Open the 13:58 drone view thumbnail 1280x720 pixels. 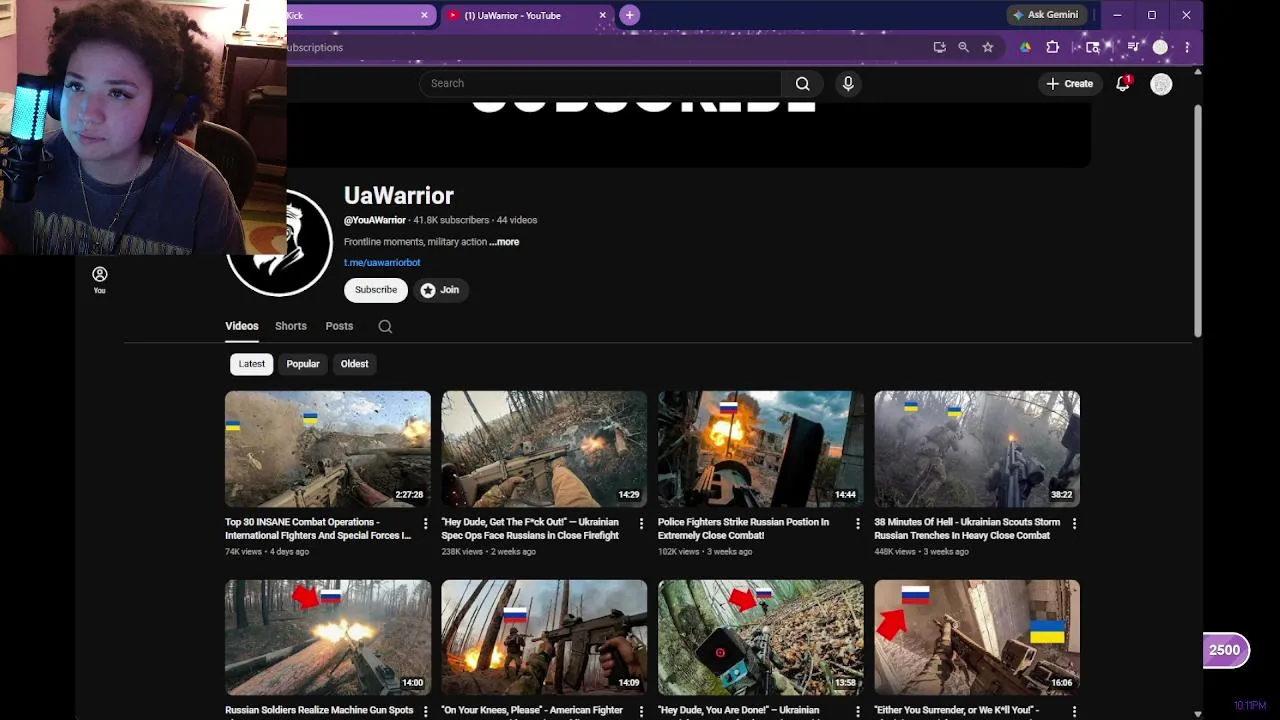(761, 637)
